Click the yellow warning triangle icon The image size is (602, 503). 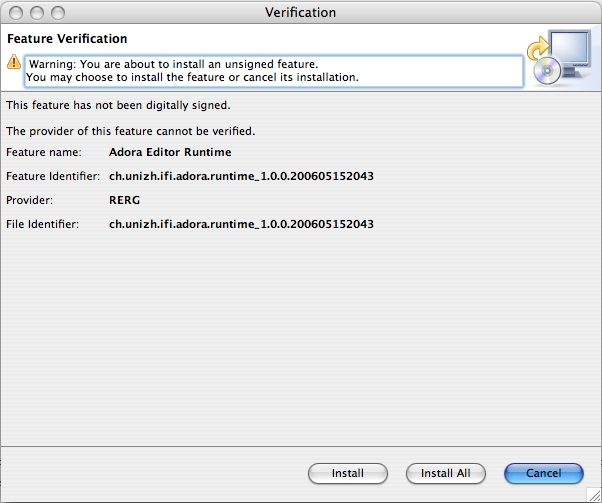(x=13, y=62)
